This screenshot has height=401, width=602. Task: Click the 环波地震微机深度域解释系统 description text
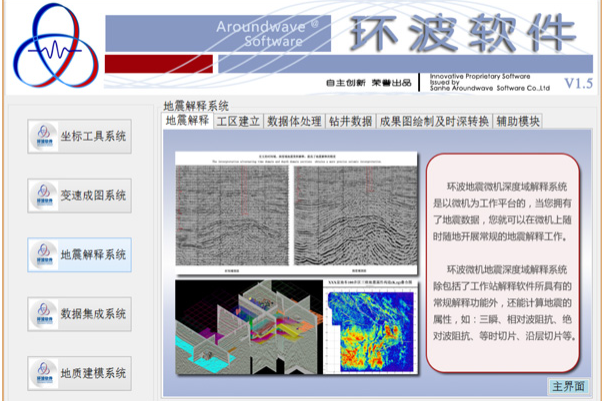coord(502,262)
